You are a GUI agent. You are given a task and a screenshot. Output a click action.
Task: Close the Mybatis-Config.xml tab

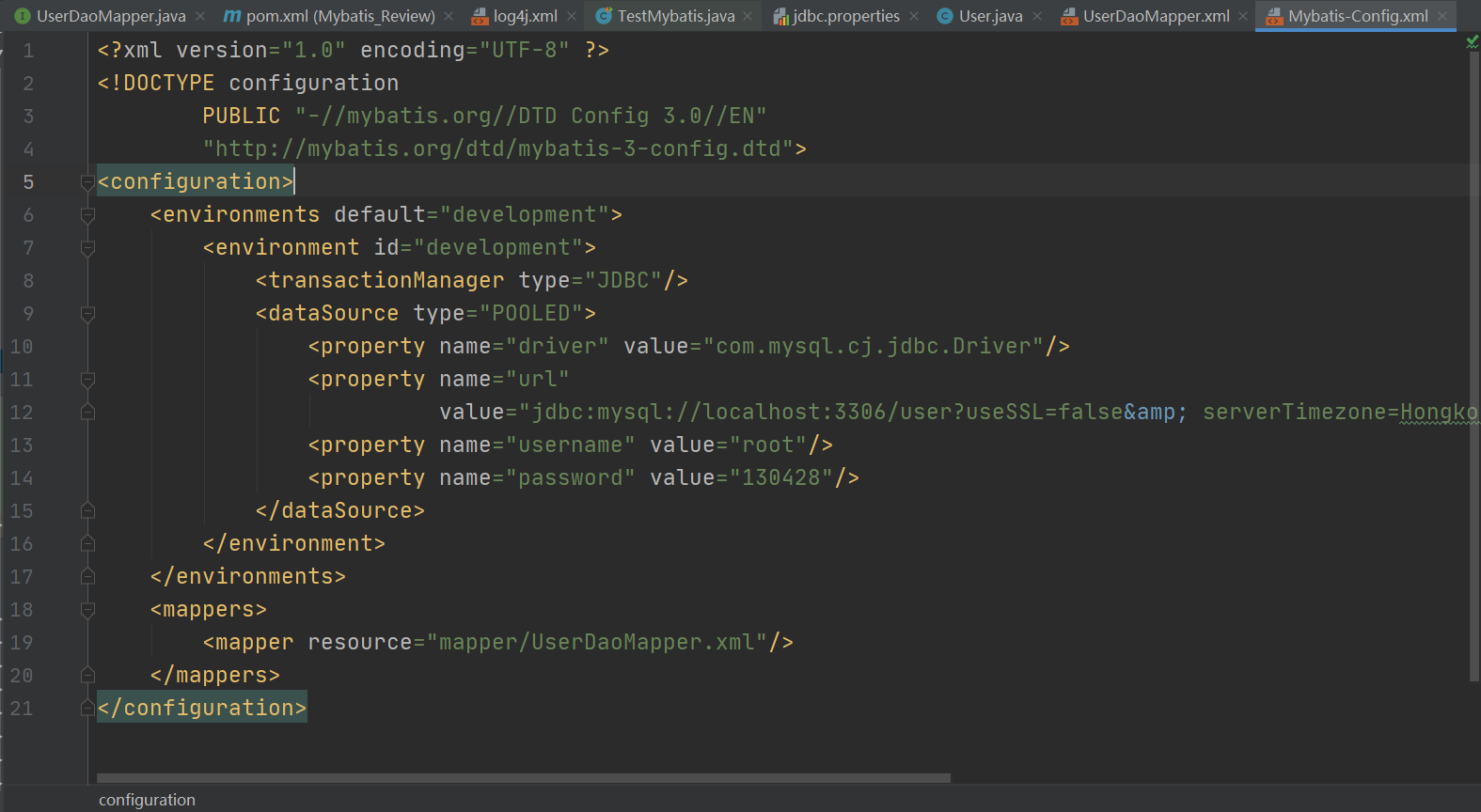(x=1442, y=16)
